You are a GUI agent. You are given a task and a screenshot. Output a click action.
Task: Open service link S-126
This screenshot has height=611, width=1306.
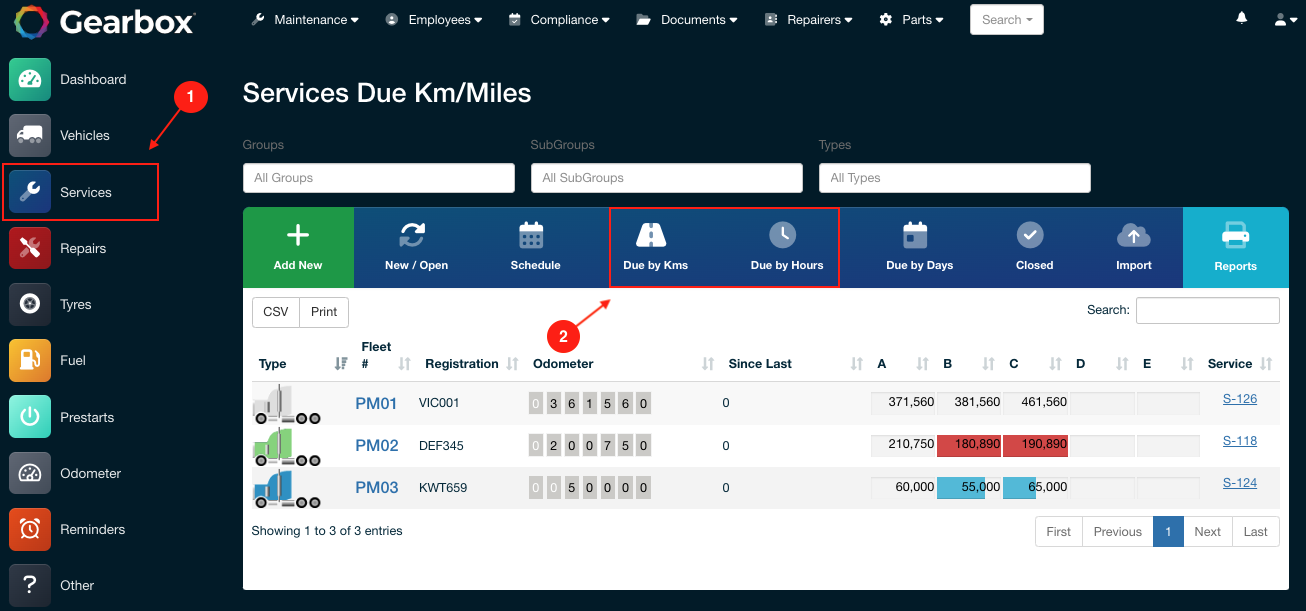click(1239, 399)
